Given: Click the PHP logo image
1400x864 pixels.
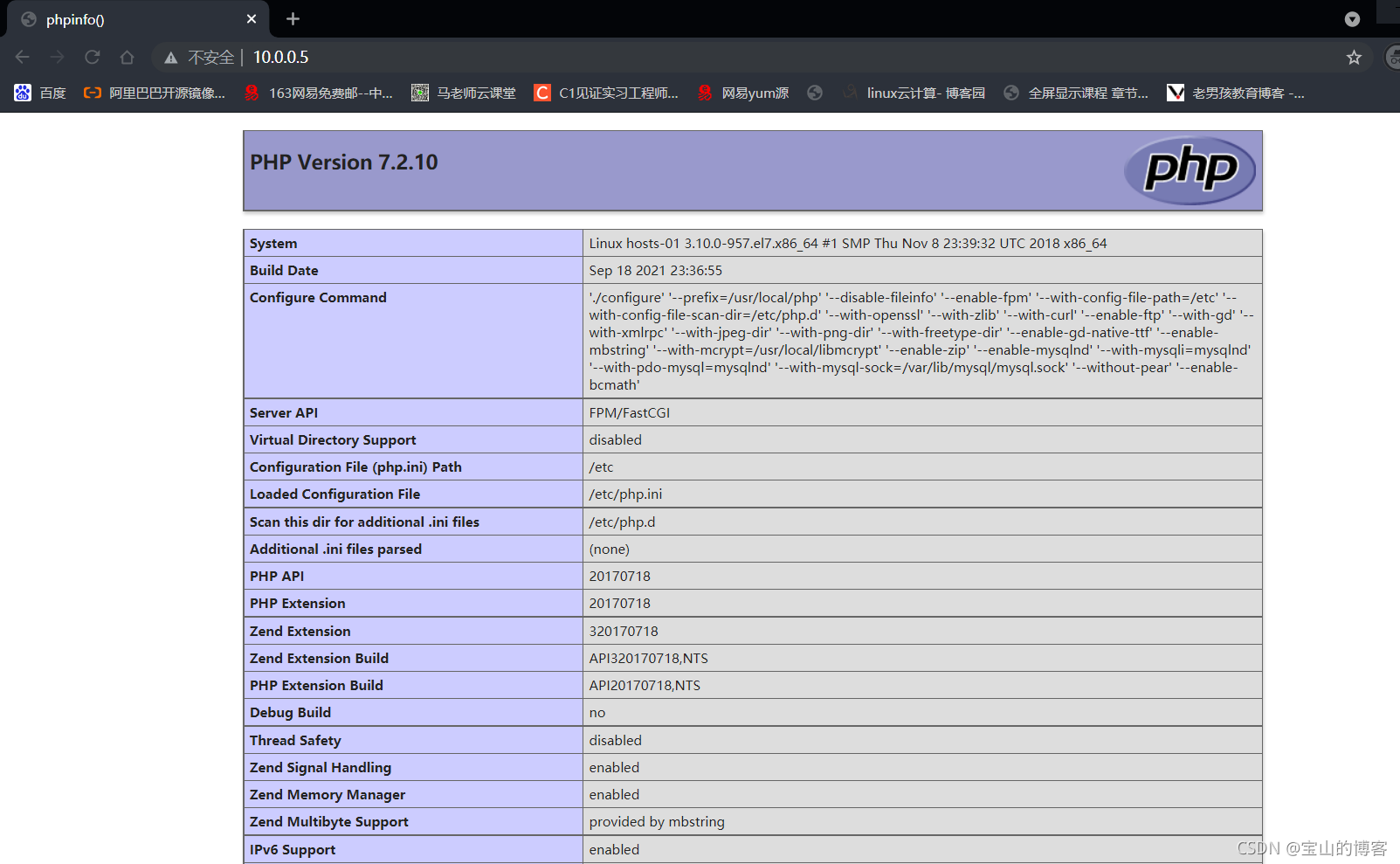Looking at the screenshot, I should coord(1190,170).
